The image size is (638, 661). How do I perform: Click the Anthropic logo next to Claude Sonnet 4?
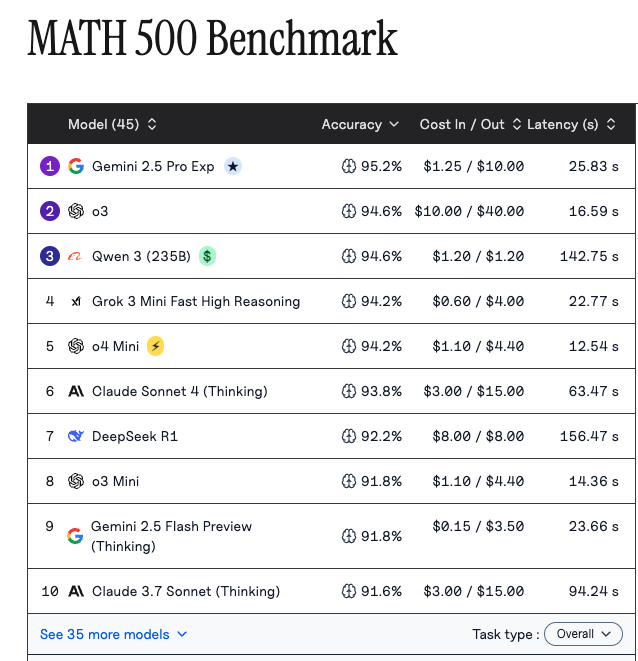[76, 391]
